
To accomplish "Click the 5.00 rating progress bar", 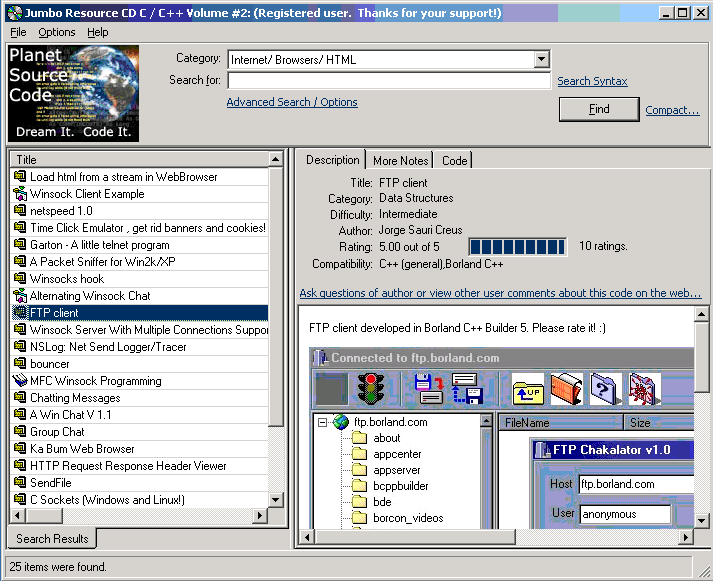I will 517,246.
